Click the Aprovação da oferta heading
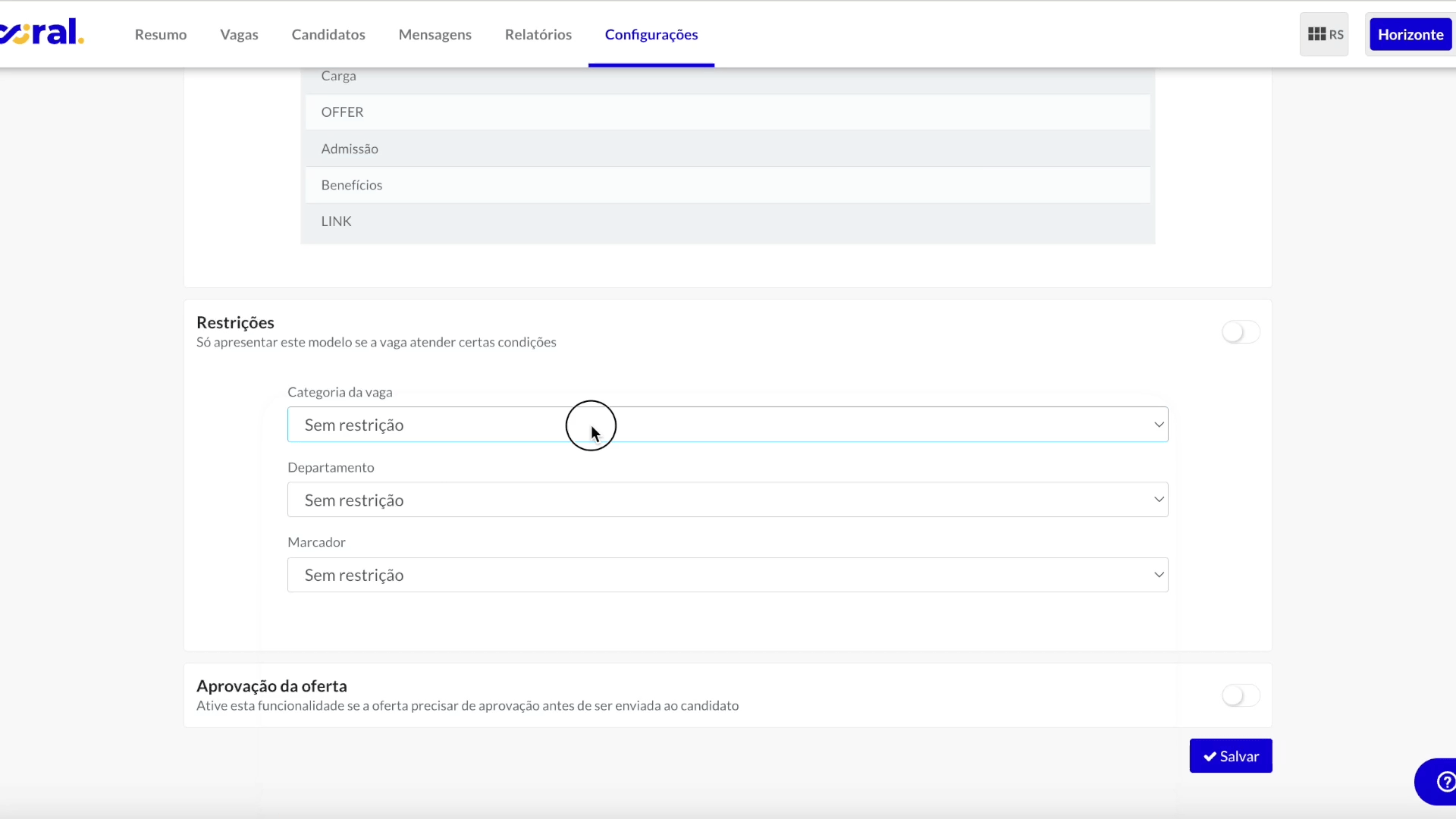This screenshot has width=1456, height=819. 271,686
